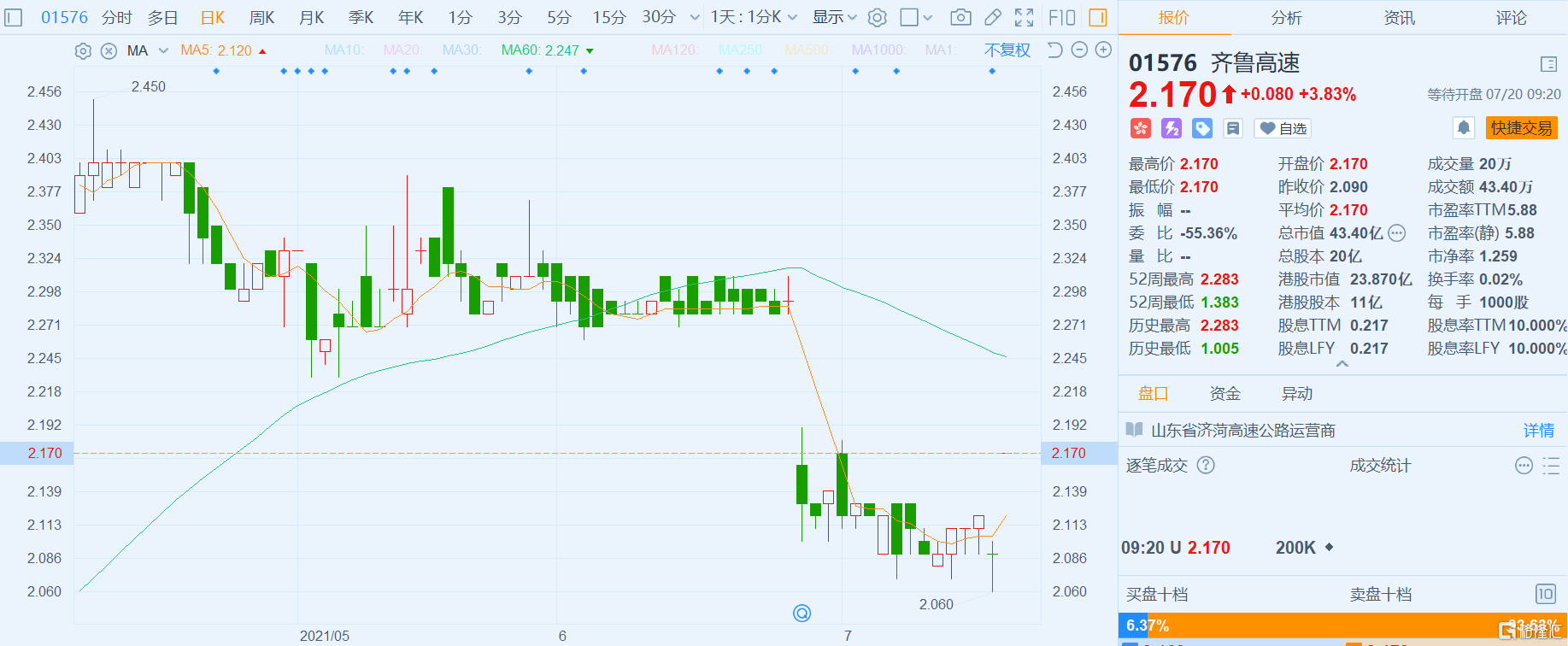Expand chart to fullscreen
This screenshot has height=646, width=1568.
click(x=1024, y=17)
